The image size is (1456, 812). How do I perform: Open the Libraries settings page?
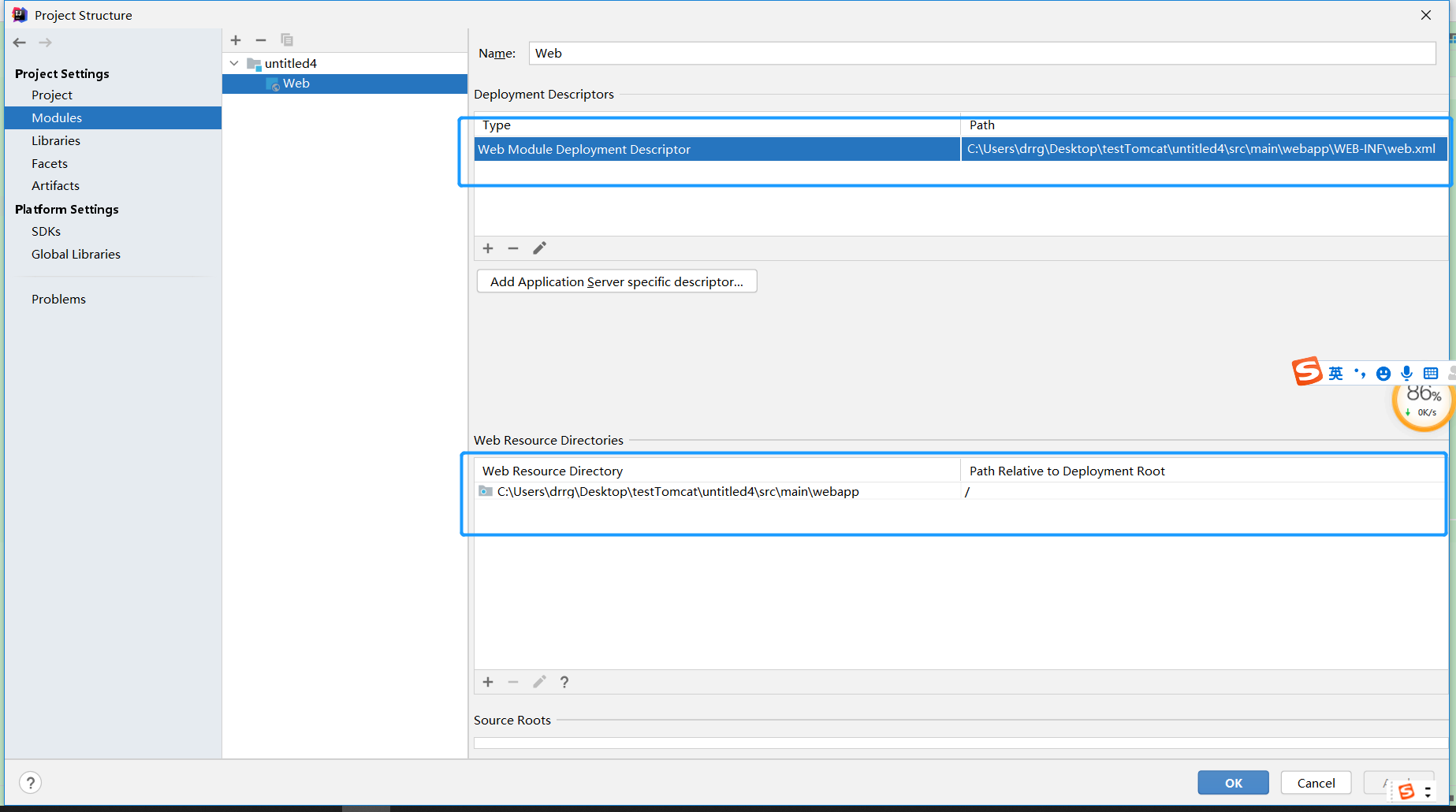click(56, 140)
